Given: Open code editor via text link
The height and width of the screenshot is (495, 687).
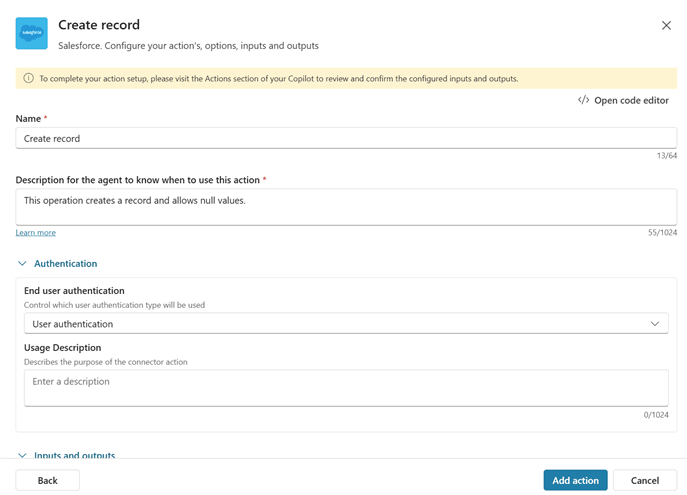Looking at the screenshot, I should click(x=631, y=100).
